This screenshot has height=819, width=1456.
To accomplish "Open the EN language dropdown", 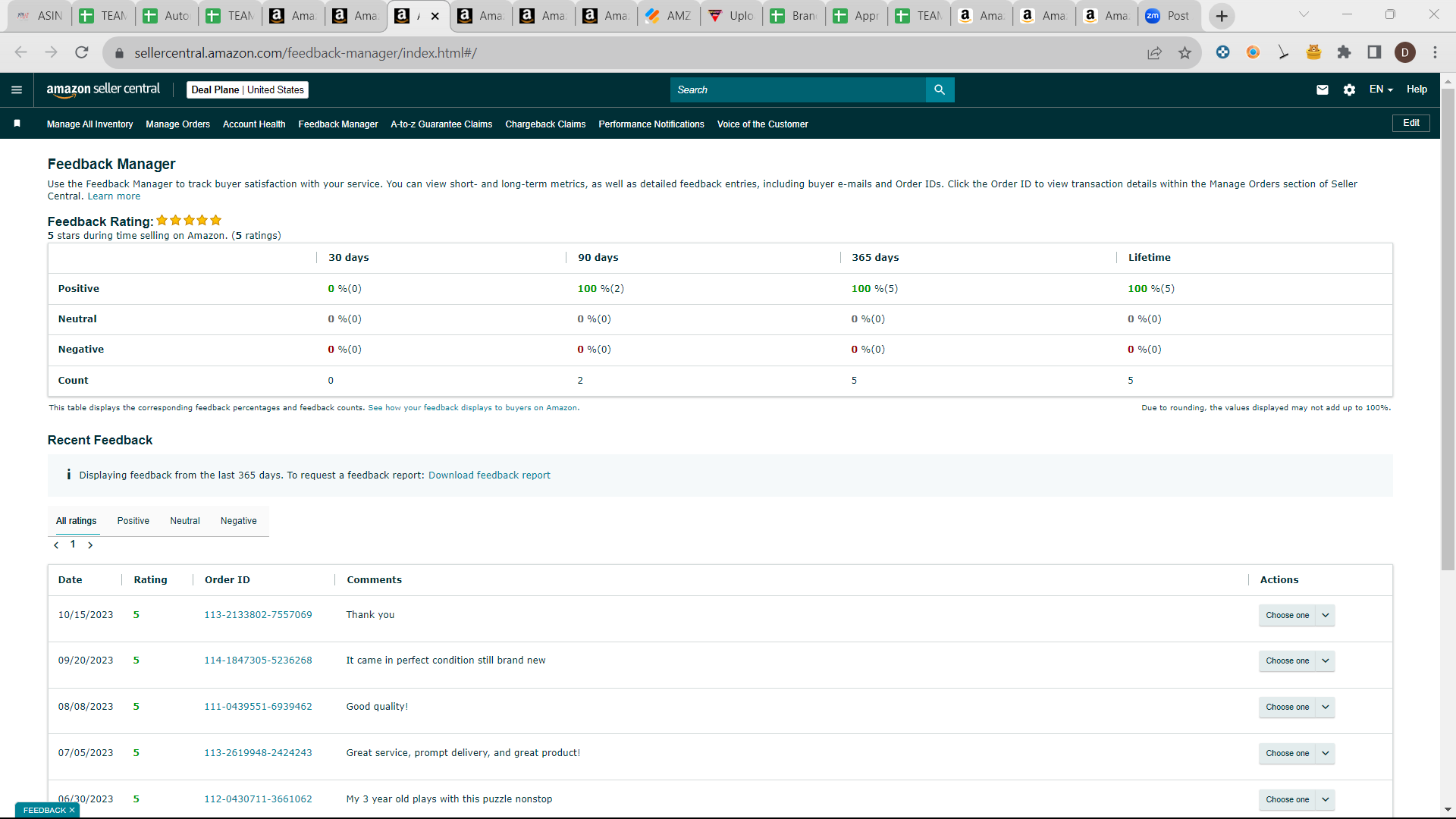I will (x=1381, y=89).
